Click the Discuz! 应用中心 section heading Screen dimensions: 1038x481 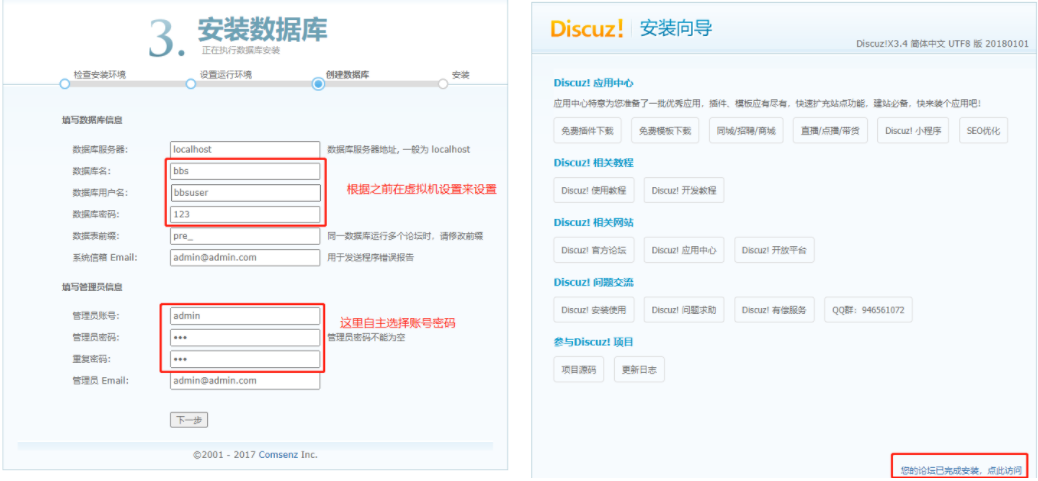593,83
